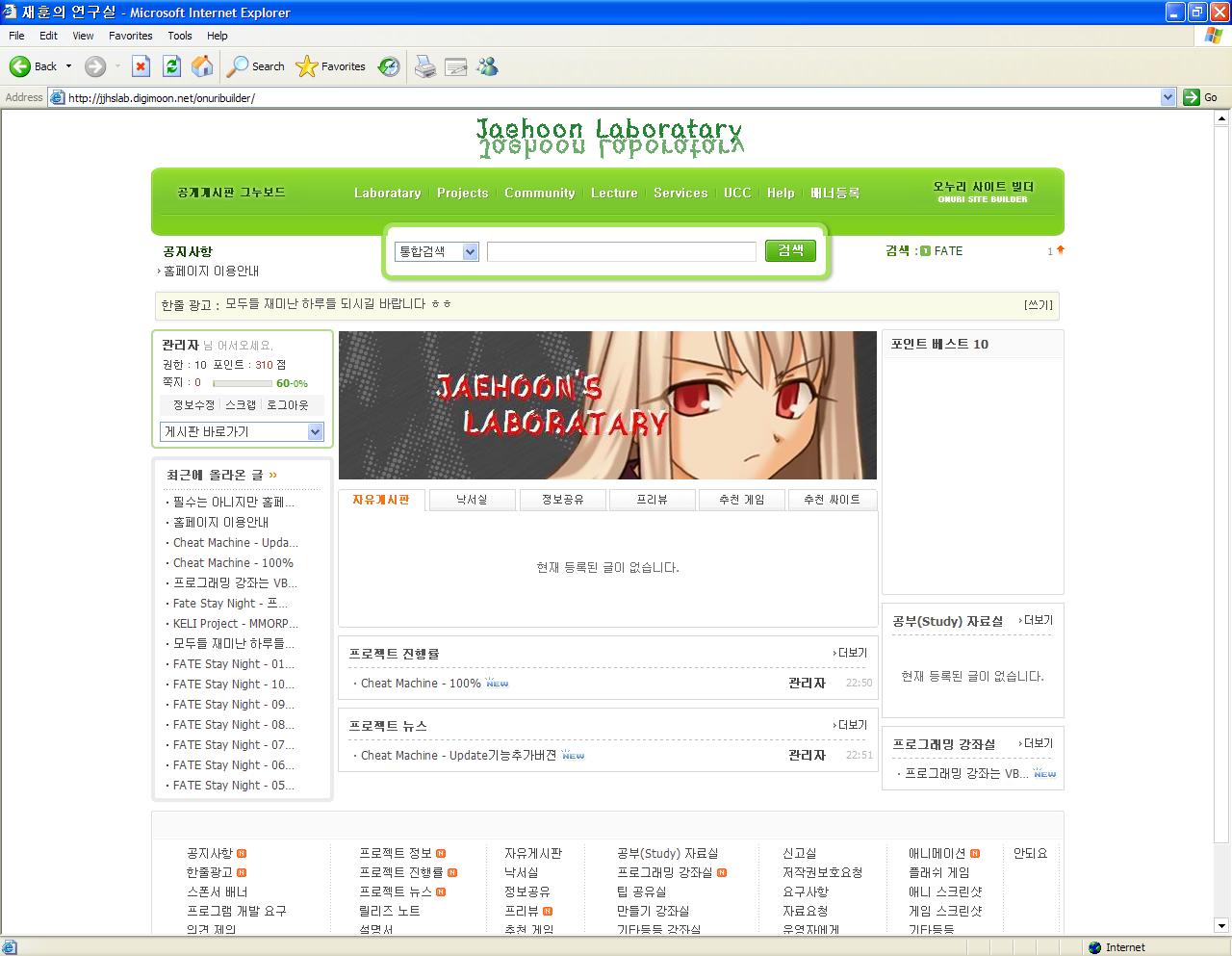Image resolution: width=1232 pixels, height=956 pixels.
Task: Click the 홈페이지 이용안내 notice link
Action: 211,271
